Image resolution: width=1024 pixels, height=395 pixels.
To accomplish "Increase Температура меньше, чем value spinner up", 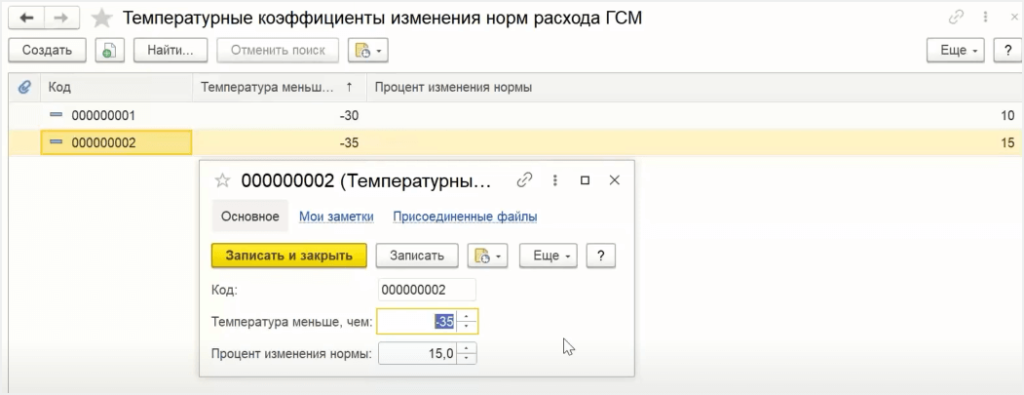I will tap(466, 316).
